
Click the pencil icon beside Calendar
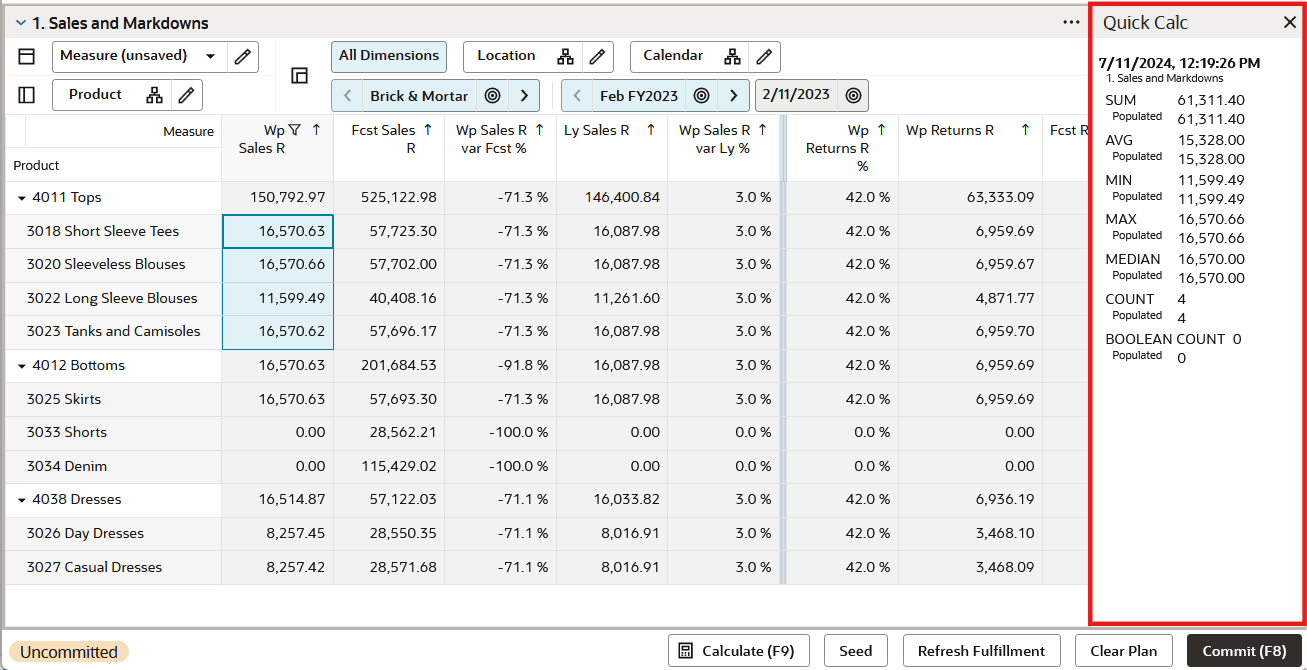764,56
